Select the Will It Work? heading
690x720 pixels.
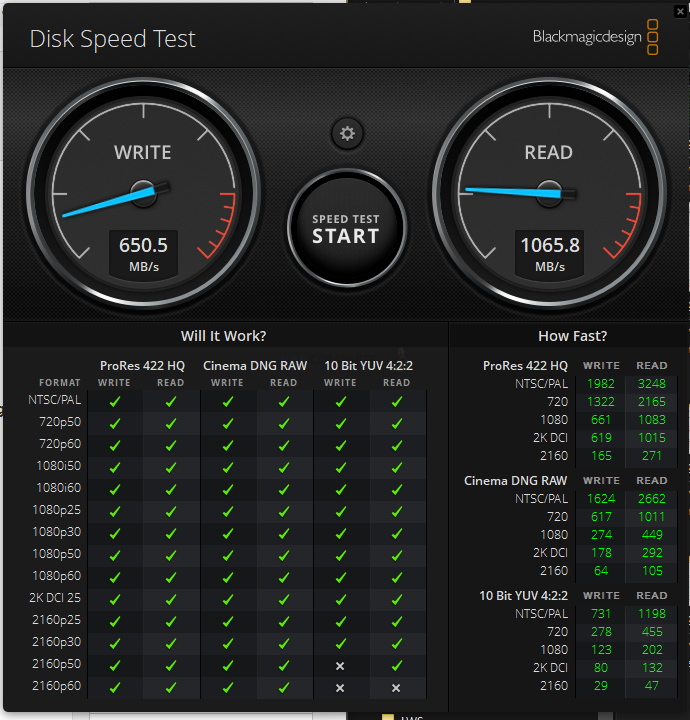[x=224, y=336]
